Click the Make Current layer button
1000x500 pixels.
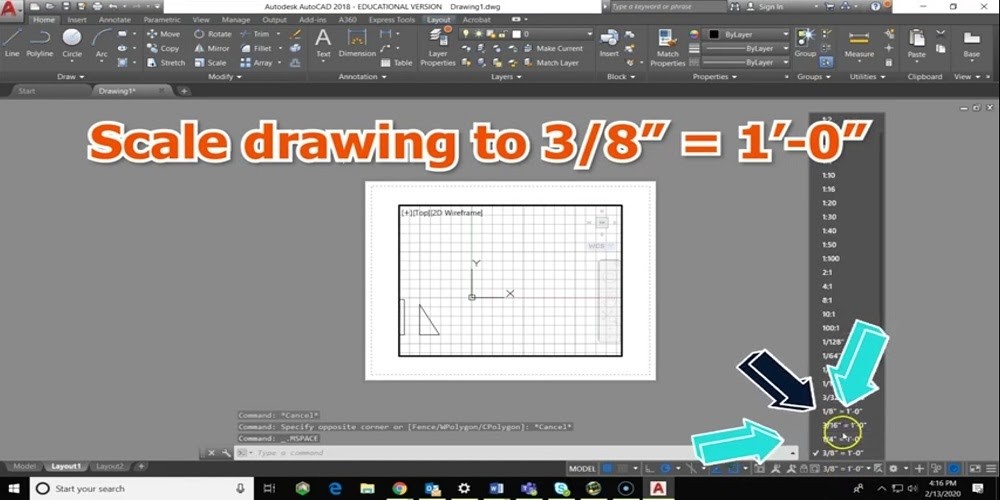(553, 48)
